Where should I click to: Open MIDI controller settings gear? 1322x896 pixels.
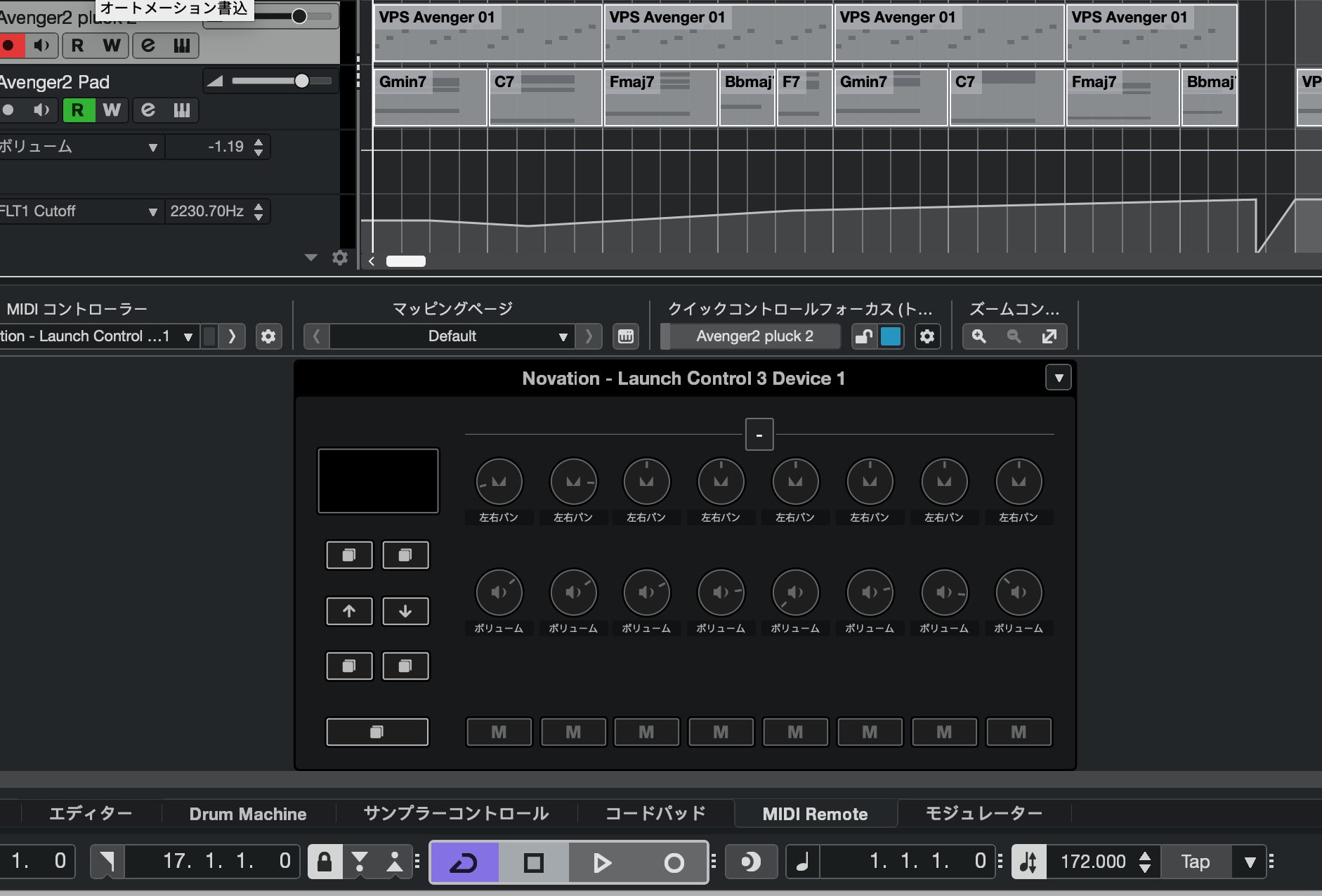pos(268,336)
